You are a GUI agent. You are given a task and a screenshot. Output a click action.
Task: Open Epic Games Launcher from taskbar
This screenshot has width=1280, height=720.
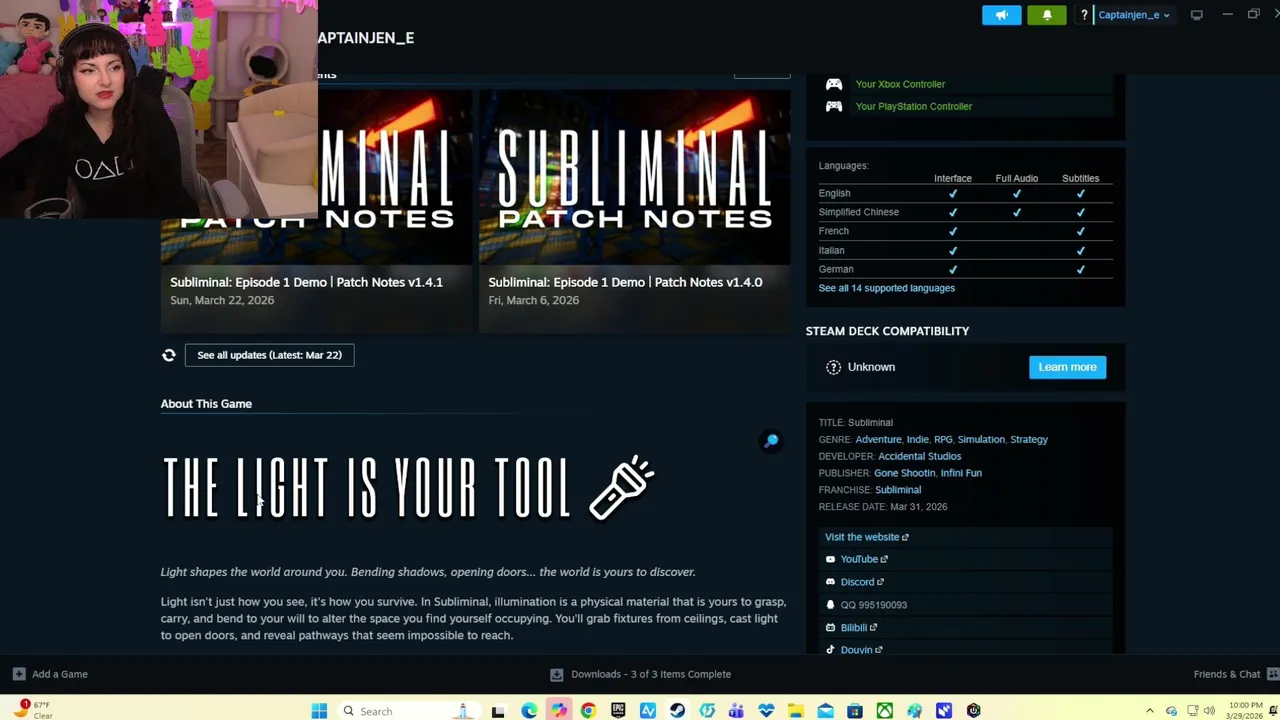pos(618,711)
